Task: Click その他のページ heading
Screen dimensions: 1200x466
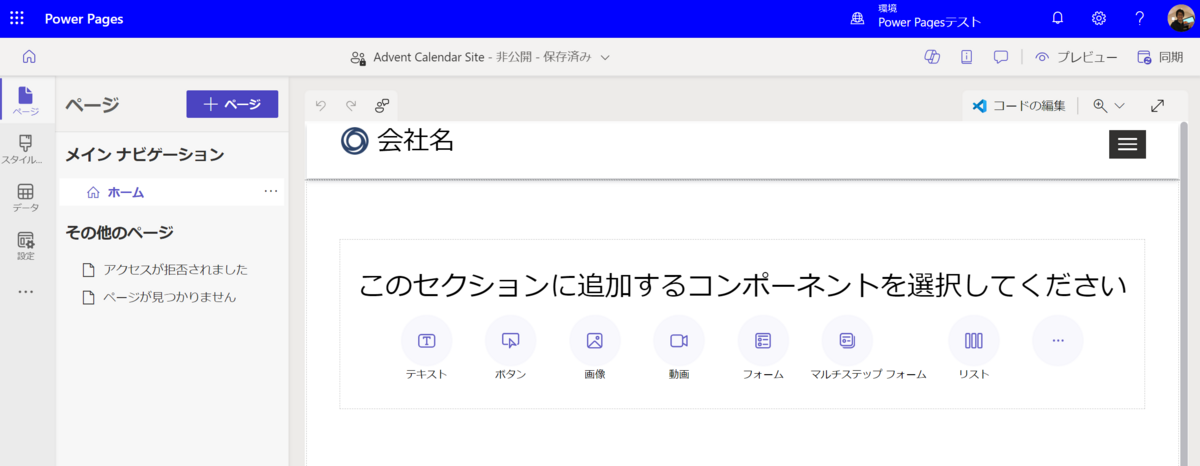Action: [x=119, y=232]
